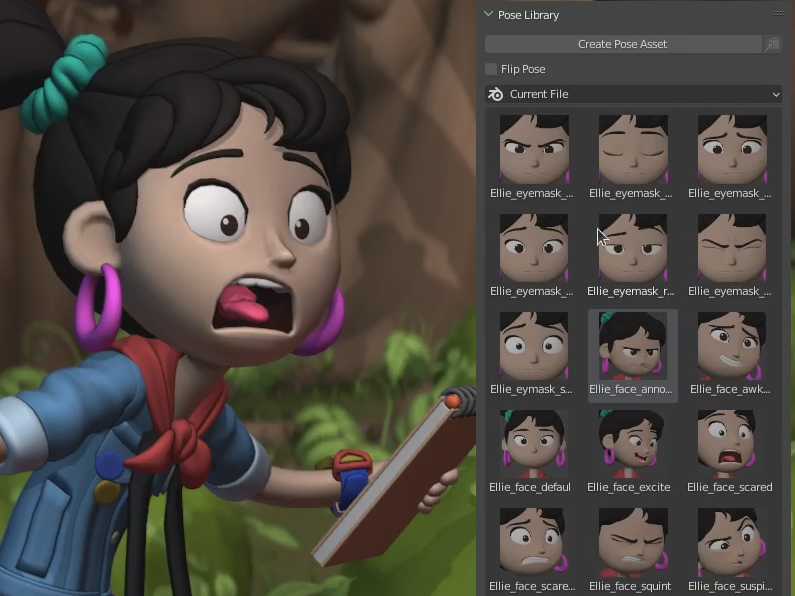Click Create Pose Asset button
This screenshot has width=795, height=596.
(623, 44)
